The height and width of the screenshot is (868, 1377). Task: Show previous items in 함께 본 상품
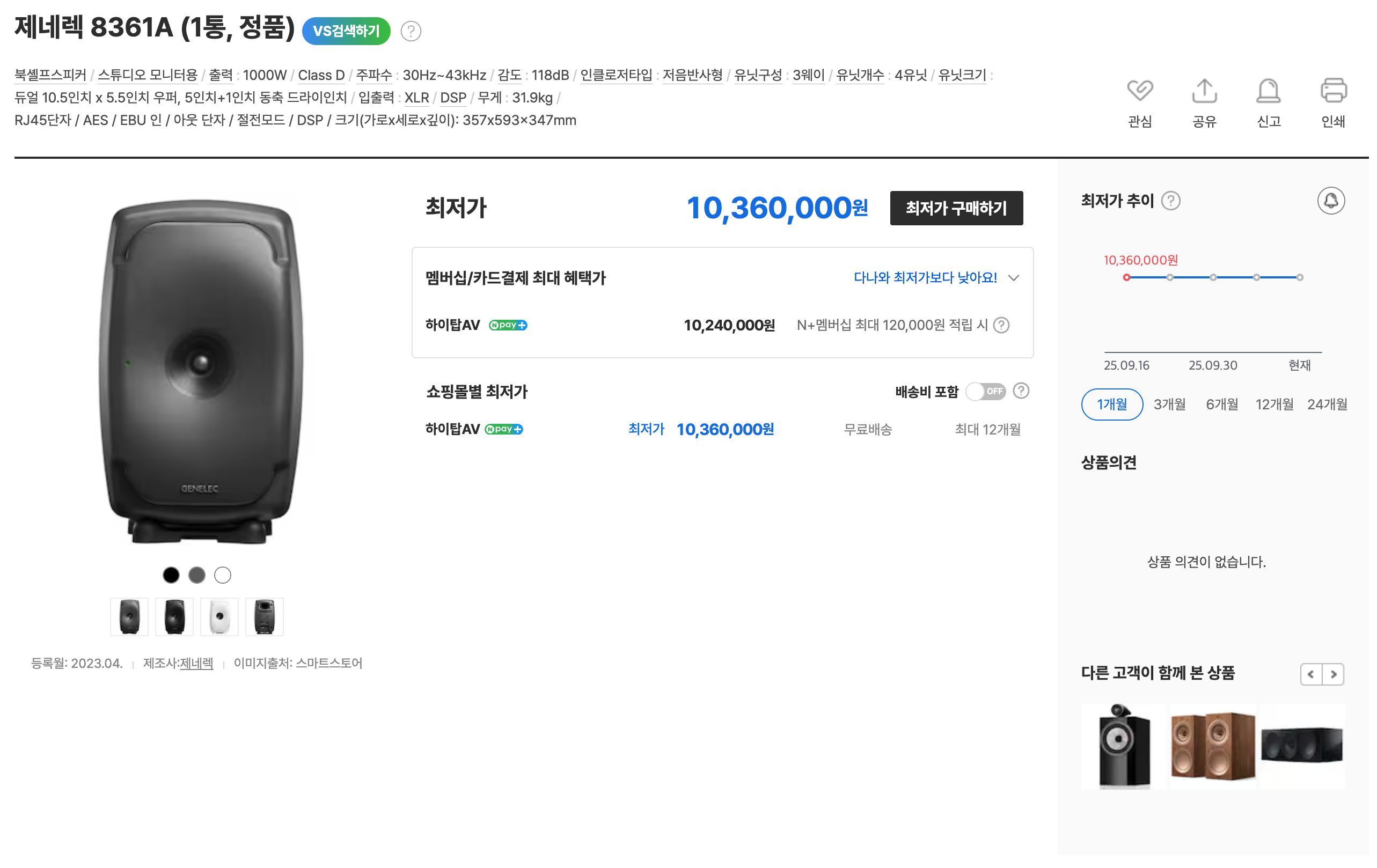tap(1310, 674)
